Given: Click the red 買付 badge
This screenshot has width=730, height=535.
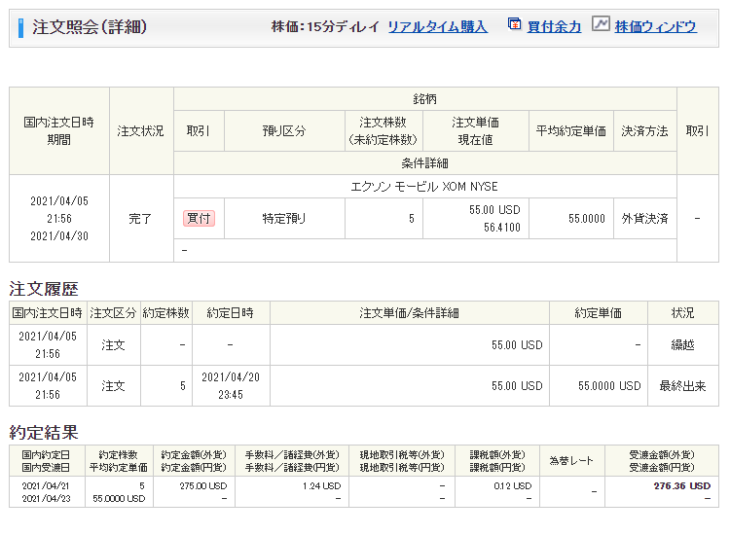Looking at the screenshot, I should (x=198, y=217).
